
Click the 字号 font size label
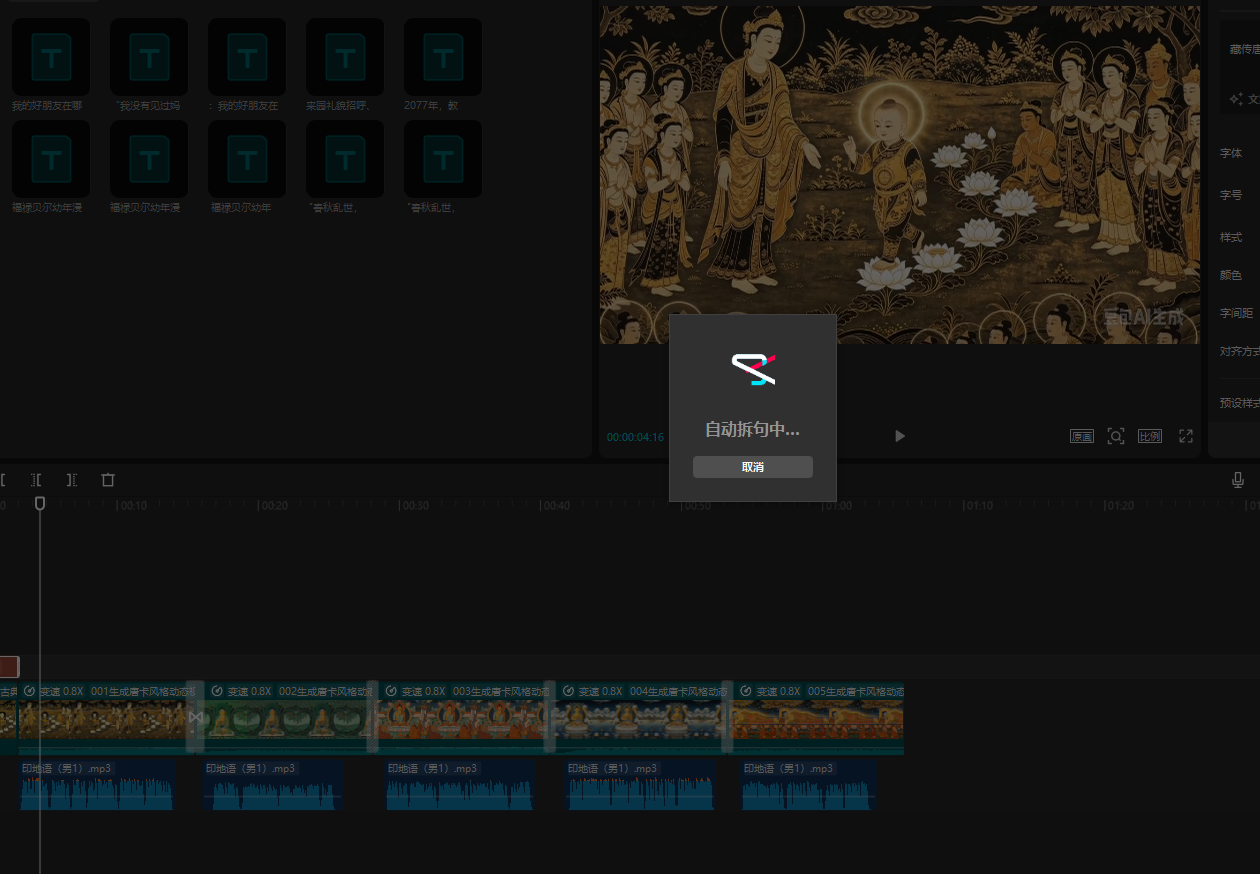coord(1231,195)
